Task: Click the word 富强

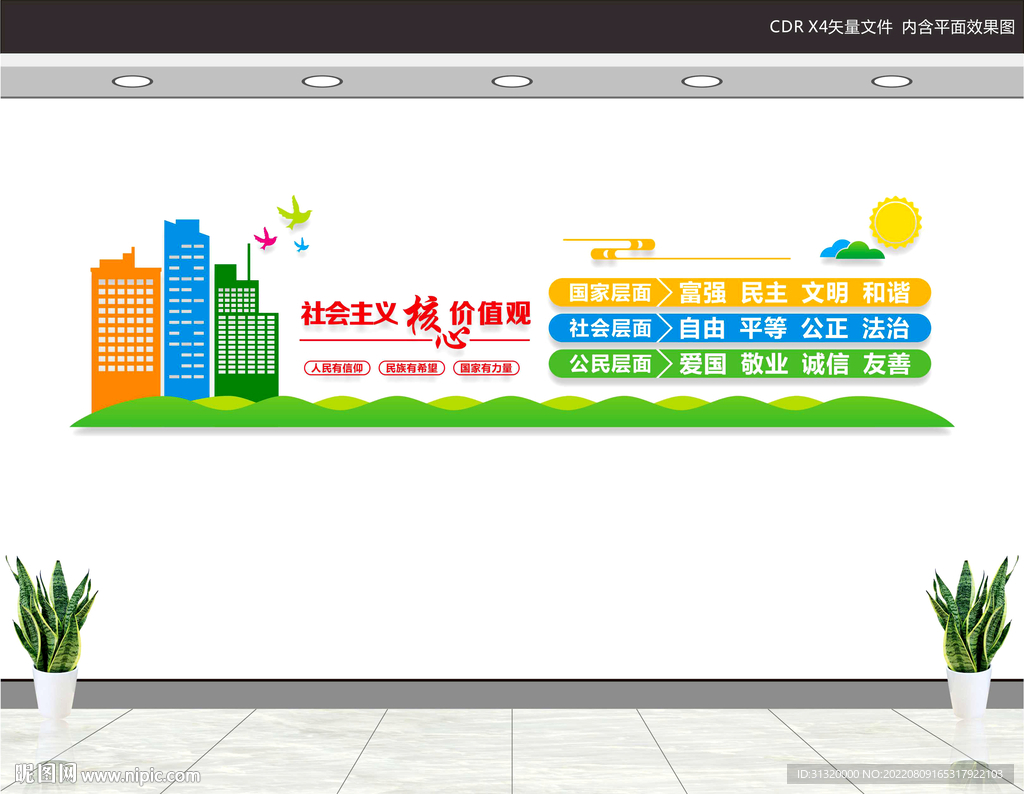Action: click(x=703, y=293)
